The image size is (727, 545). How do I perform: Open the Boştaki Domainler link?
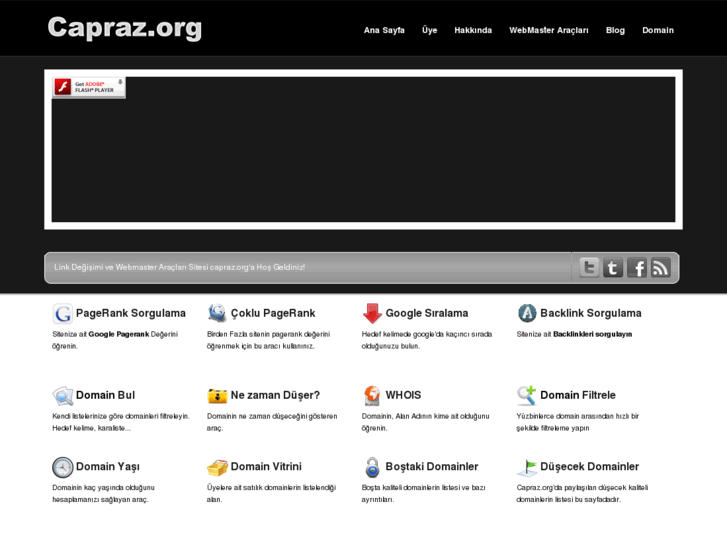pyautogui.click(x=432, y=467)
